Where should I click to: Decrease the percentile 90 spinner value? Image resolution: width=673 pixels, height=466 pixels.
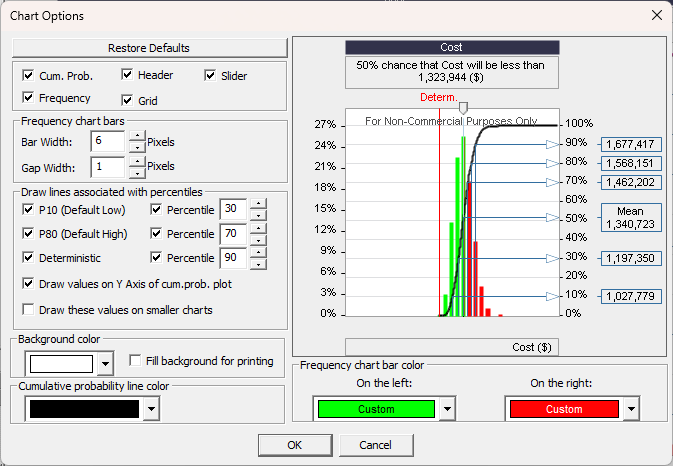258,264
